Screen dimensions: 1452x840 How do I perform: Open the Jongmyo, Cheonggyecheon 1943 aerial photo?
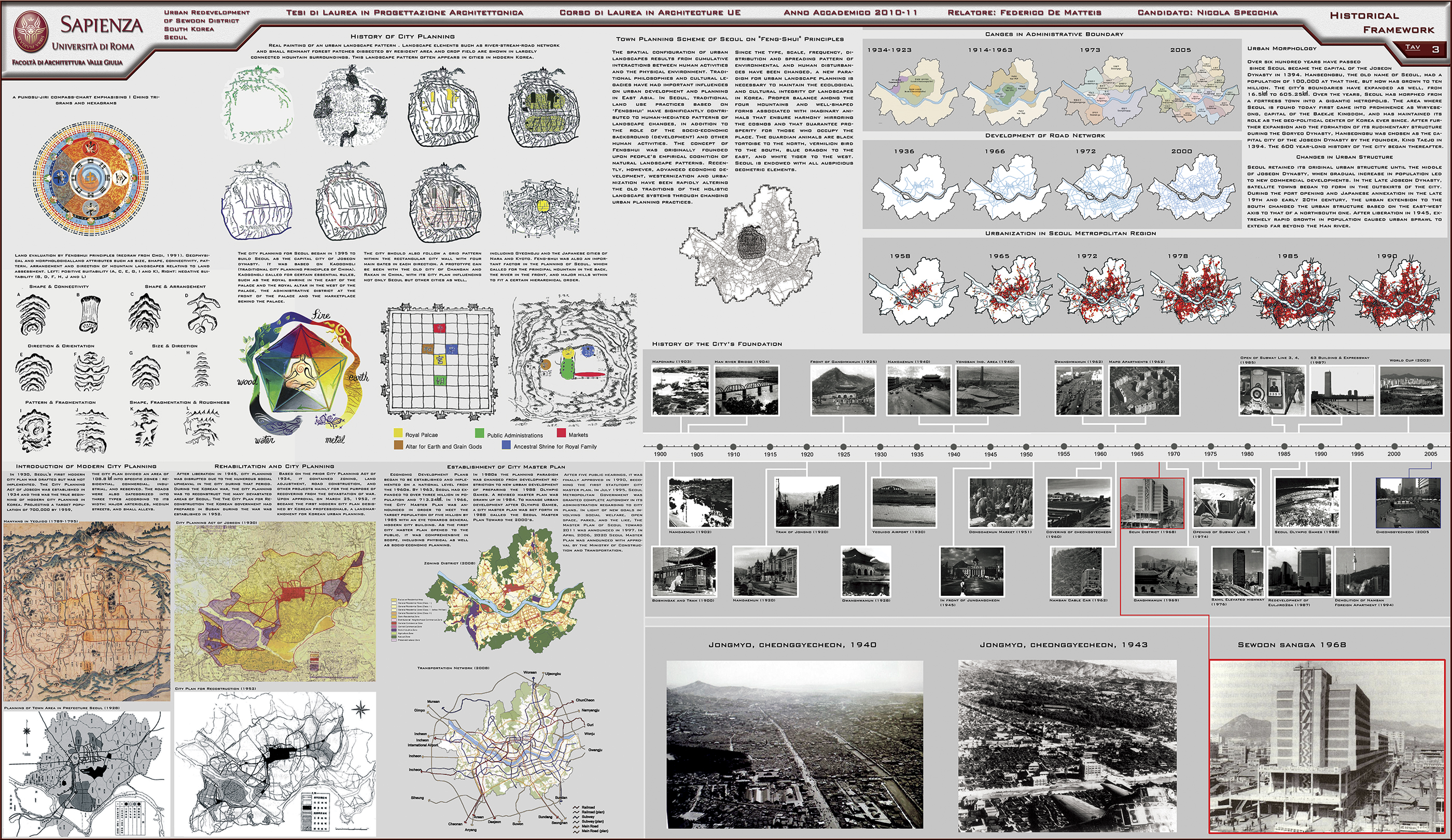click(x=1067, y=746)
